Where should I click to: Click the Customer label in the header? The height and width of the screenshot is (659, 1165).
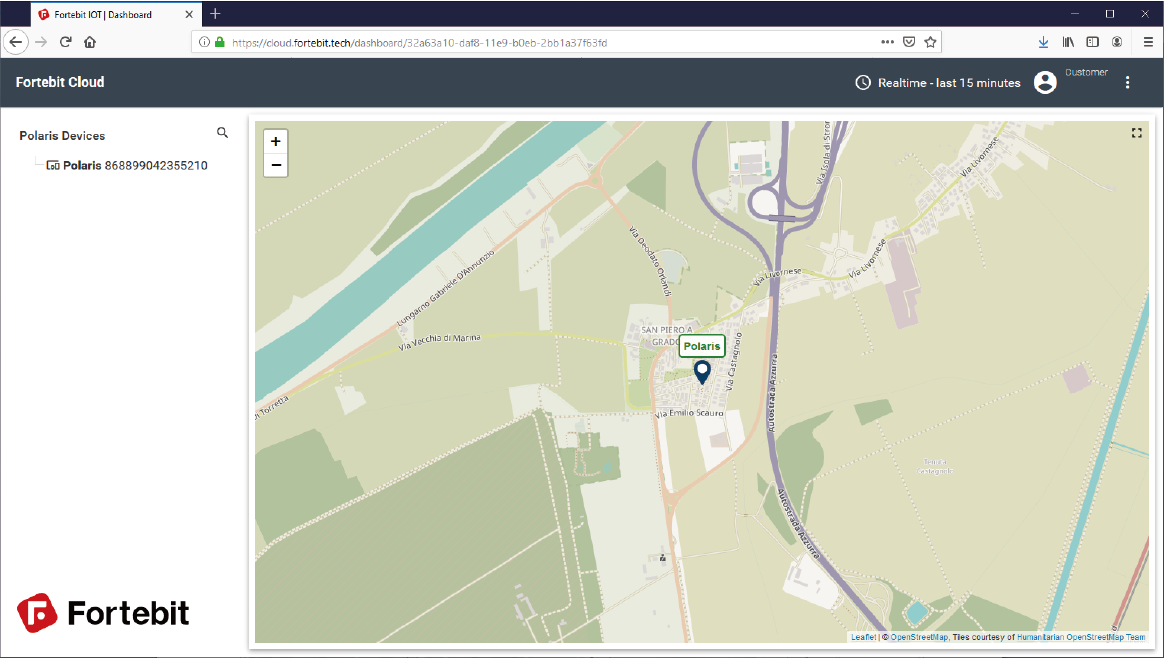point(1086,72)
